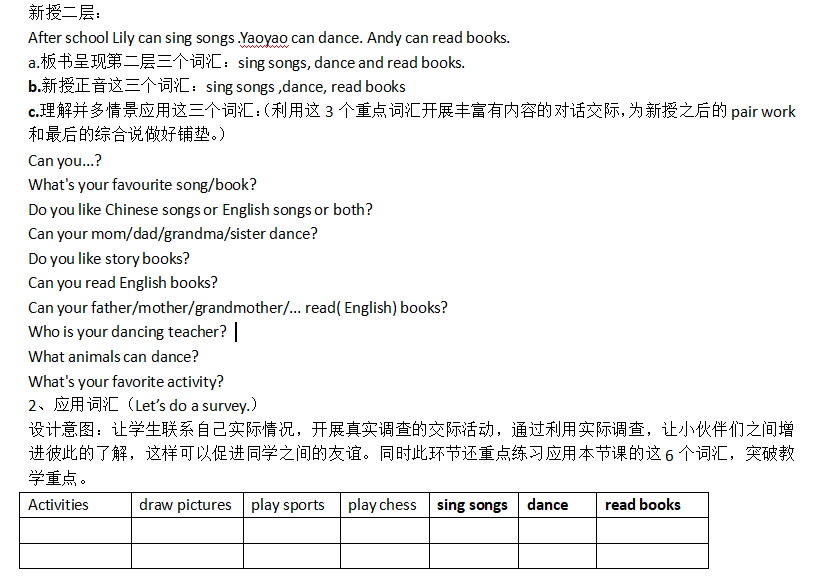Viewport: 821px width, 579px height.
Task: Click the 'play sports' table header cell
Action: pos(292,505)
